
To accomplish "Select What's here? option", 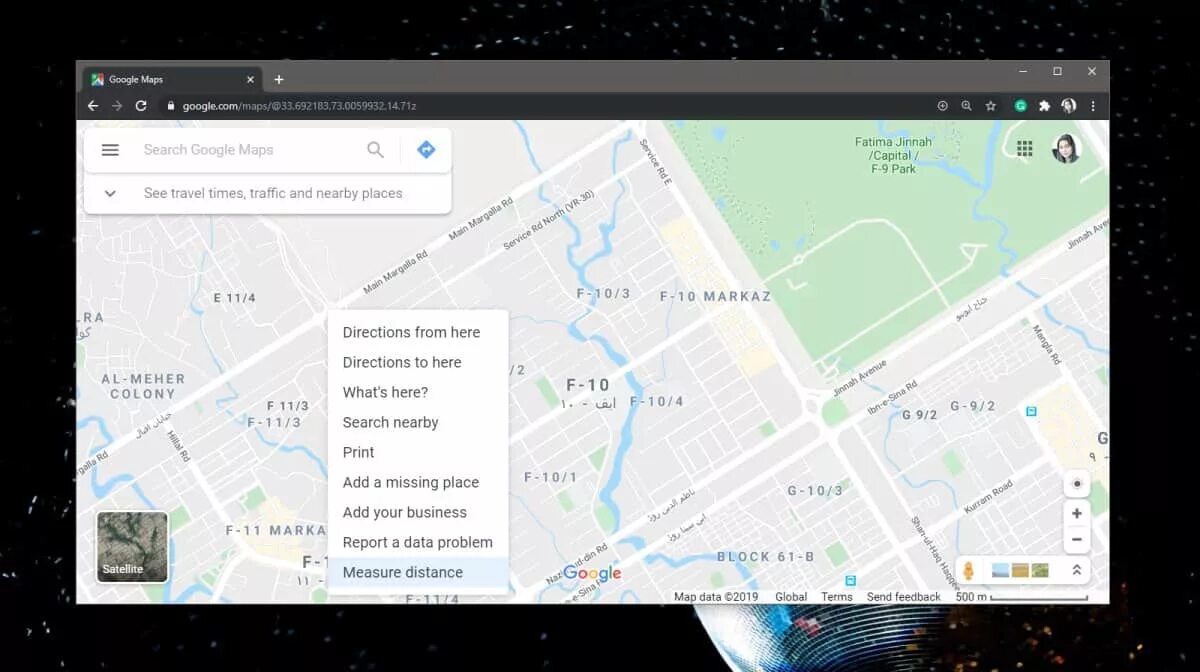I will pyautogui.click(x=418, y=392).
